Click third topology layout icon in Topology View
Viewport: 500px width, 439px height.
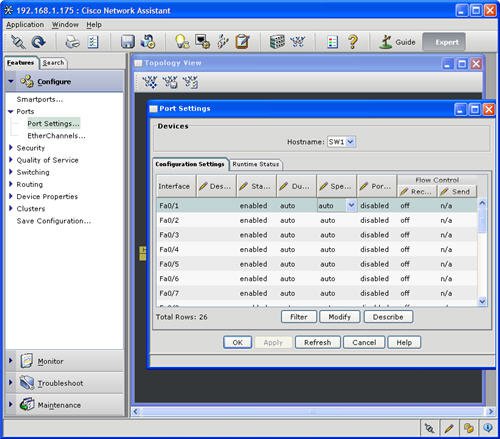(190, 82)
